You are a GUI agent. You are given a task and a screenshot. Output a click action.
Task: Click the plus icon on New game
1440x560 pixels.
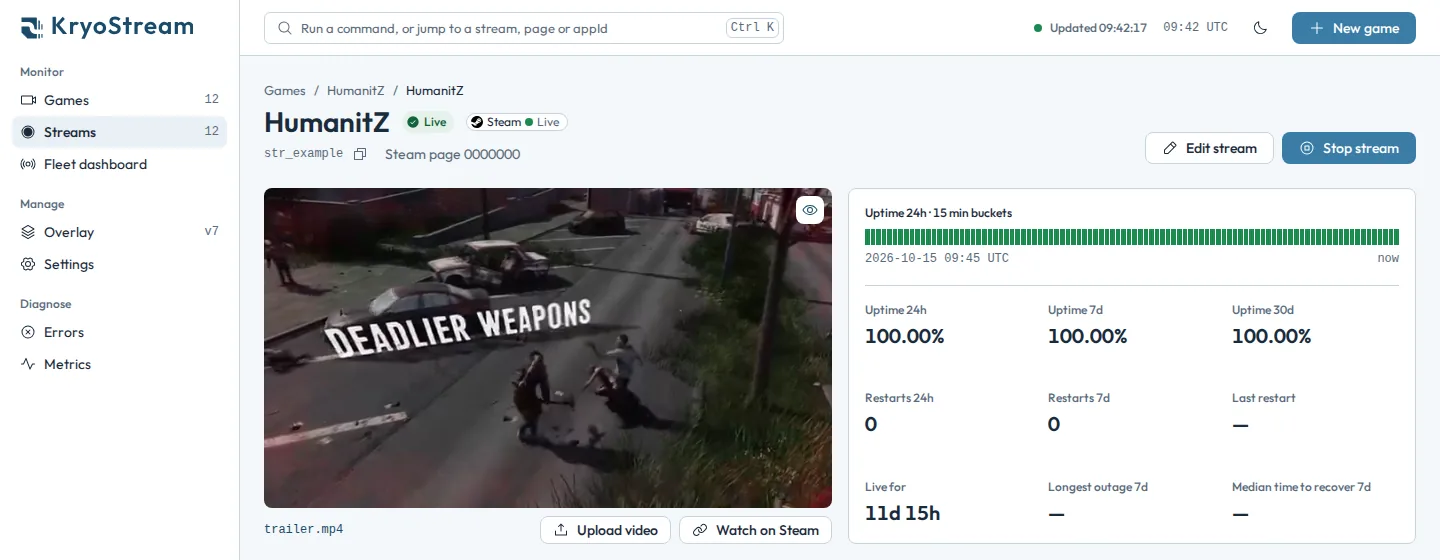[x=1317, y=28]
